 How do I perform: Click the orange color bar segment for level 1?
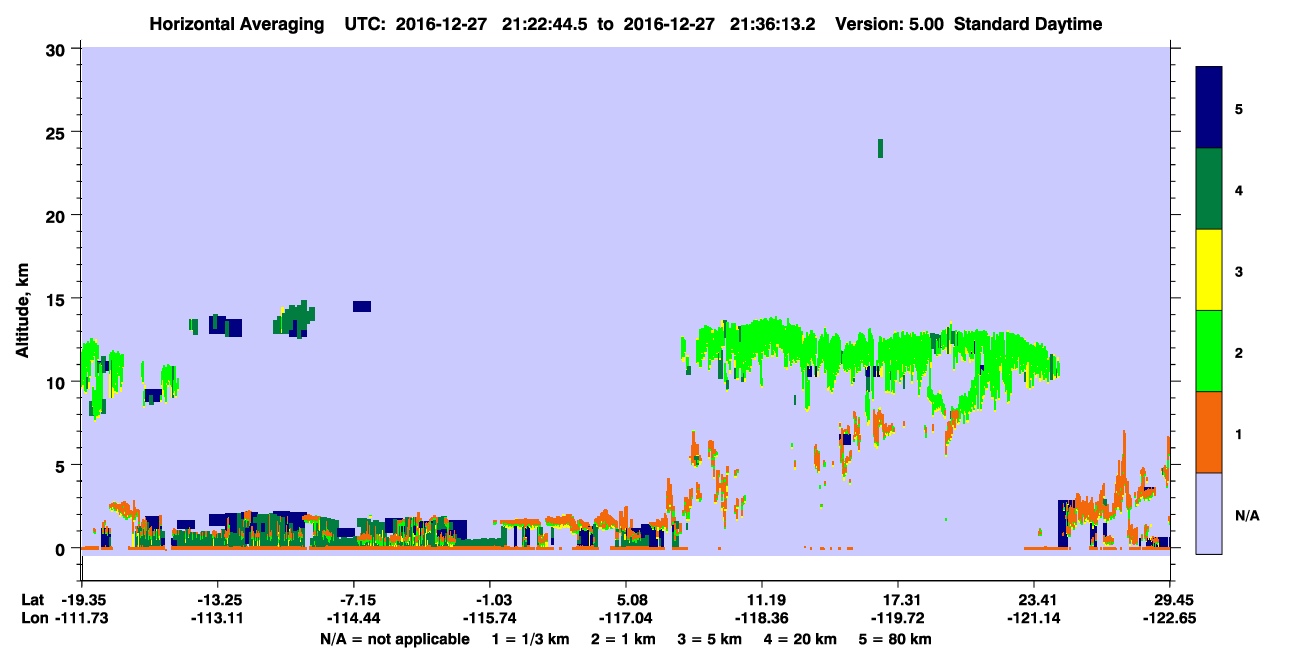tap(1209, 432)
